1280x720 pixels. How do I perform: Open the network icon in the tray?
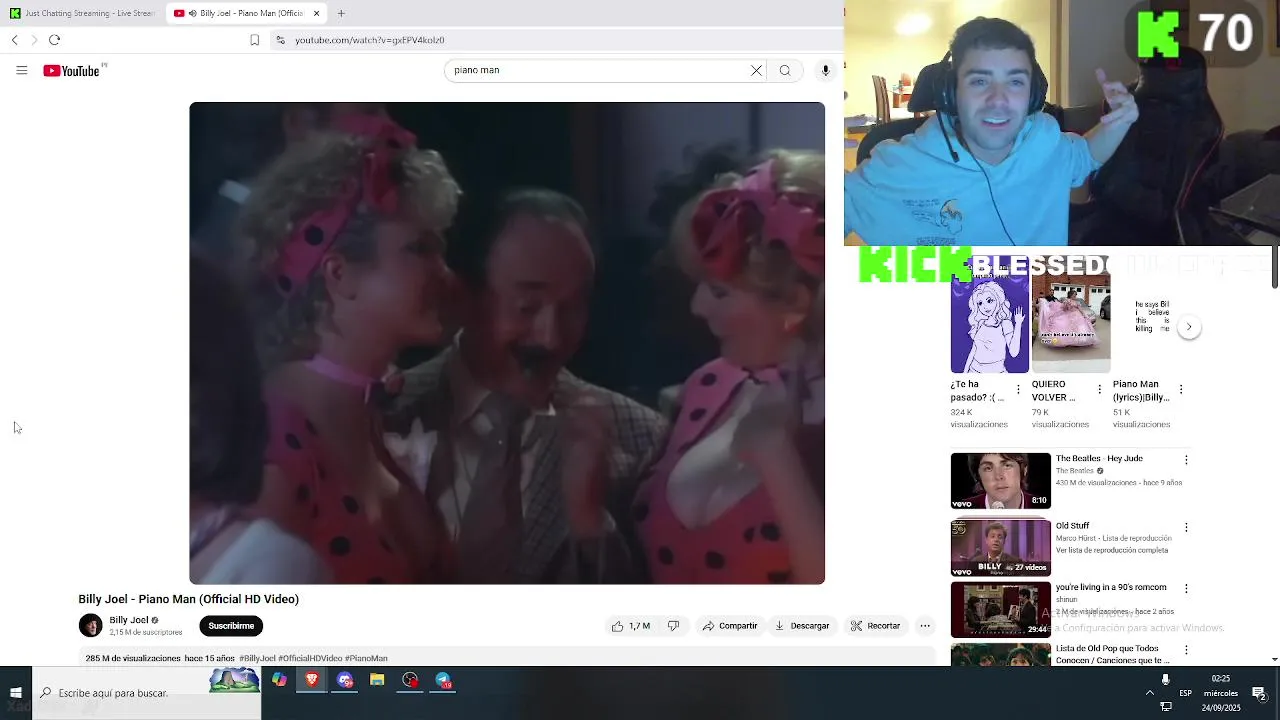pos(1165,706)
